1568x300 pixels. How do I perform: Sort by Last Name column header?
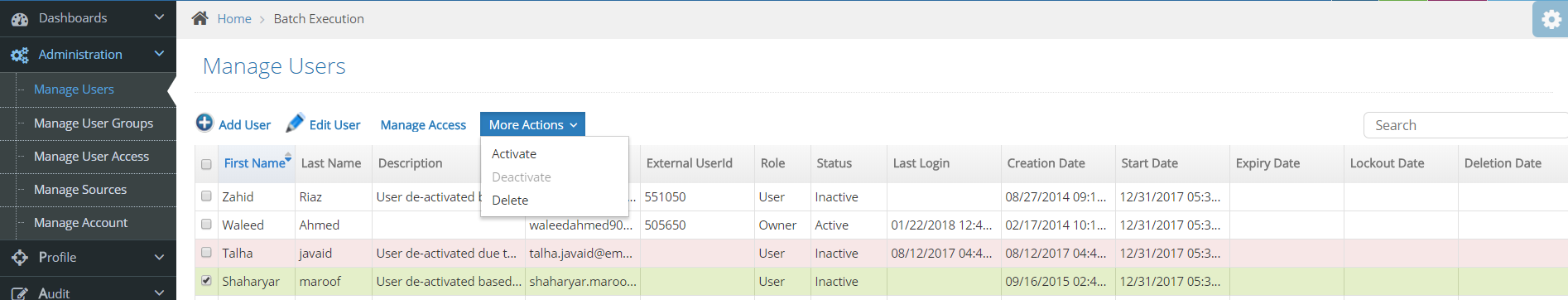[x=331, y=163]
